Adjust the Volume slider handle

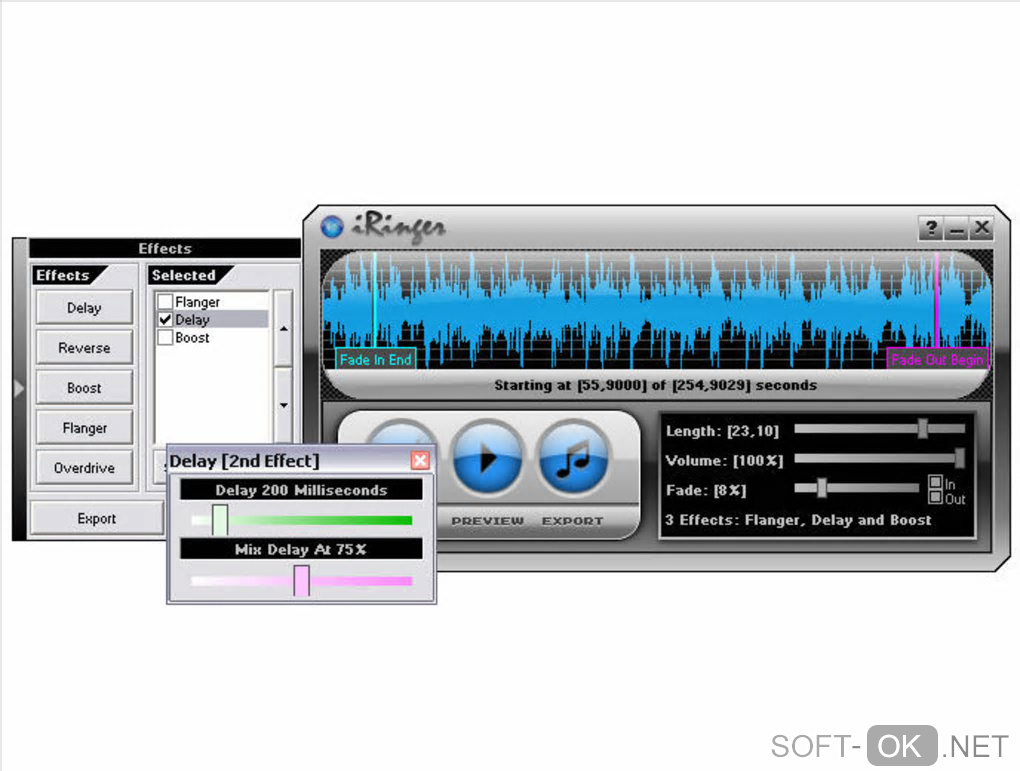(x=960, y=458)
